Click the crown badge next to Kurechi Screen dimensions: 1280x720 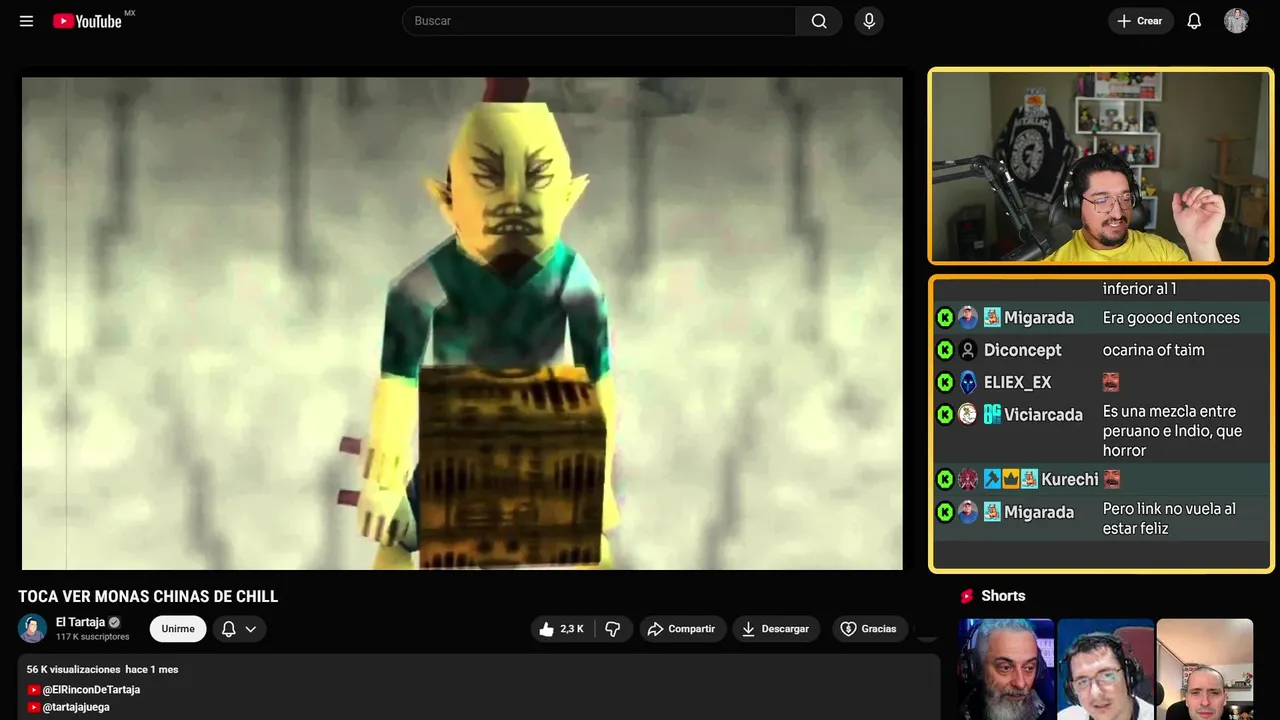pyautogui.click(x=1011, y=479)
